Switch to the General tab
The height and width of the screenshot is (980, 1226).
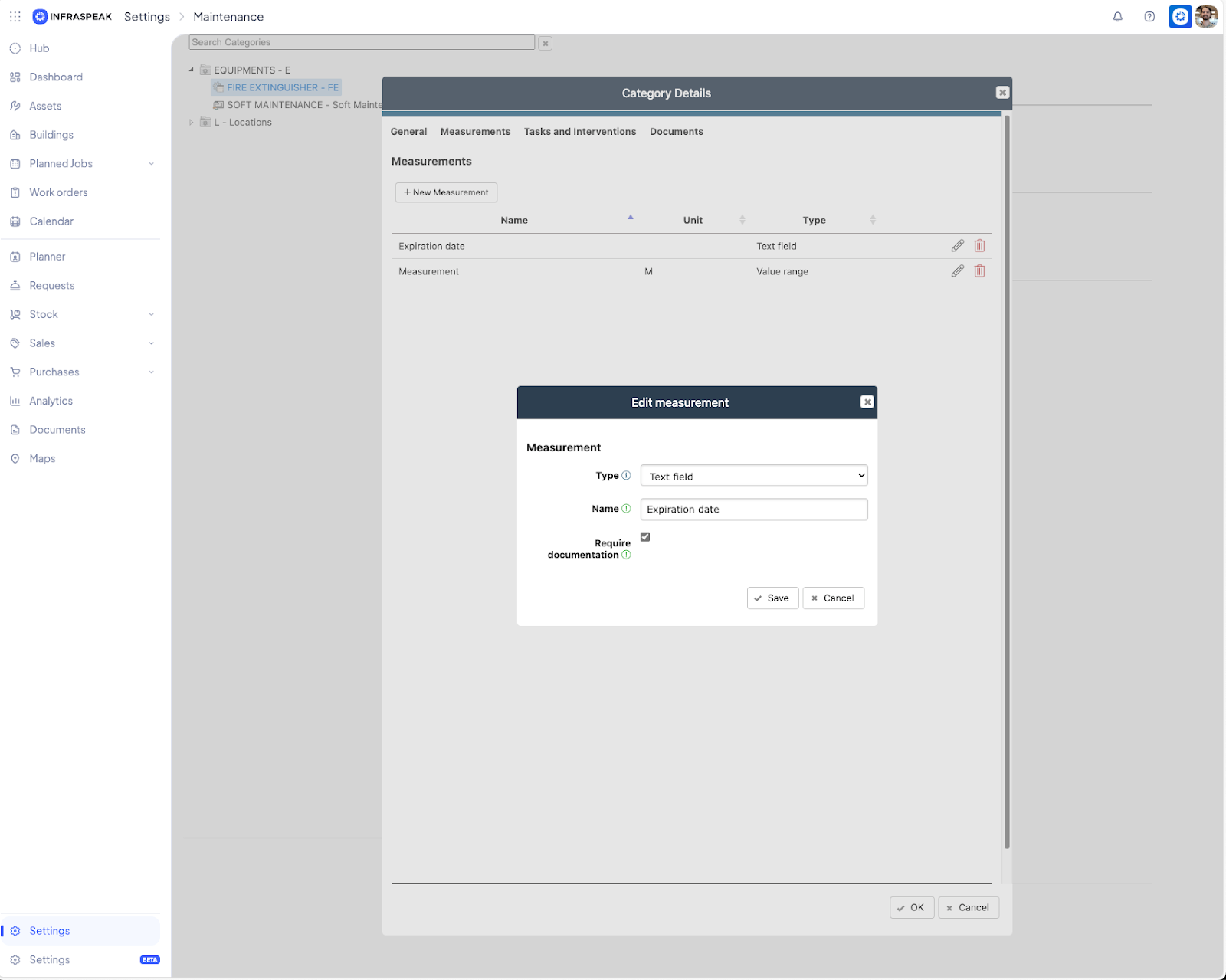pos(409,132)
